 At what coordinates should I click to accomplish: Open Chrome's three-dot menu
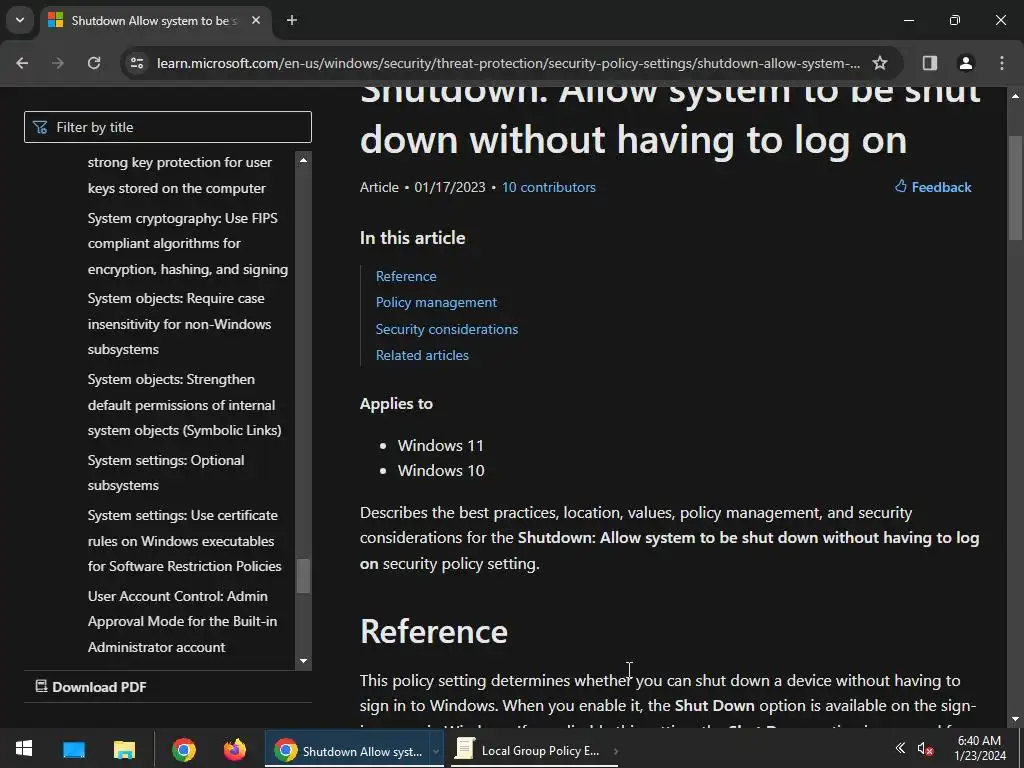(x=1002, y=63)
